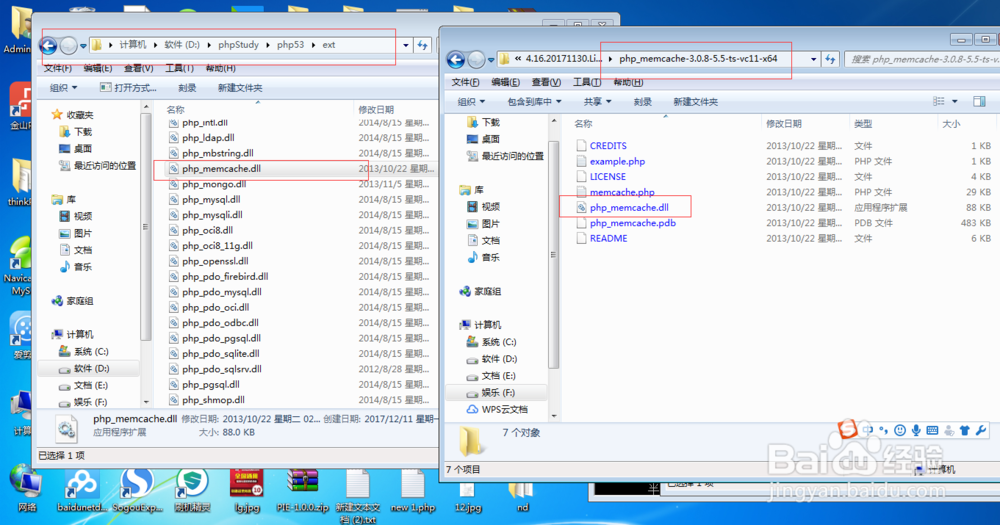Click 刻录 in the ext window toolbar

pos(187,87)
